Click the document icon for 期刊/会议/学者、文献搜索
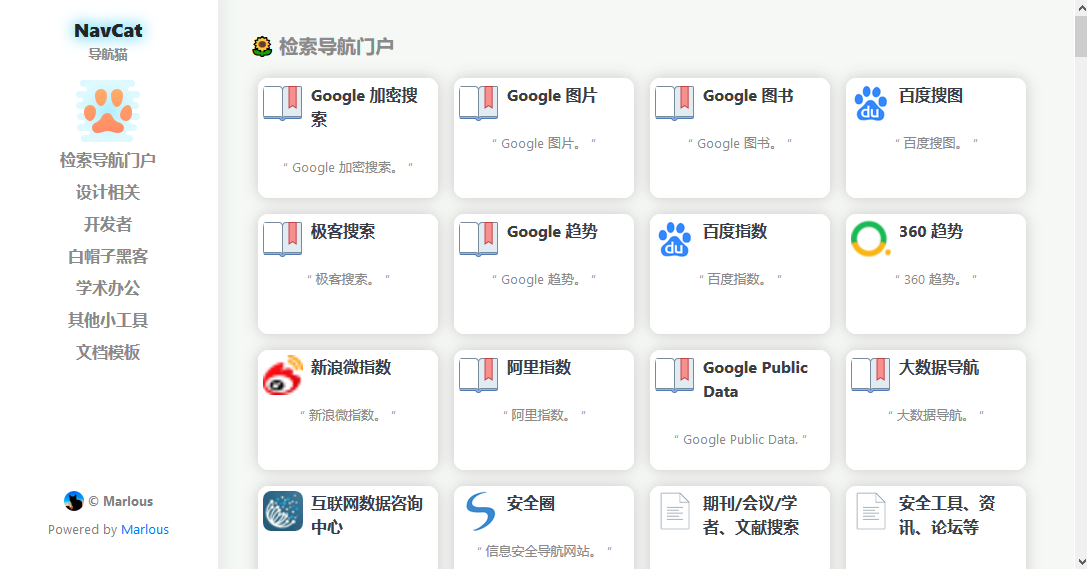The image size is (1087, 569). [x=675, y=511]
